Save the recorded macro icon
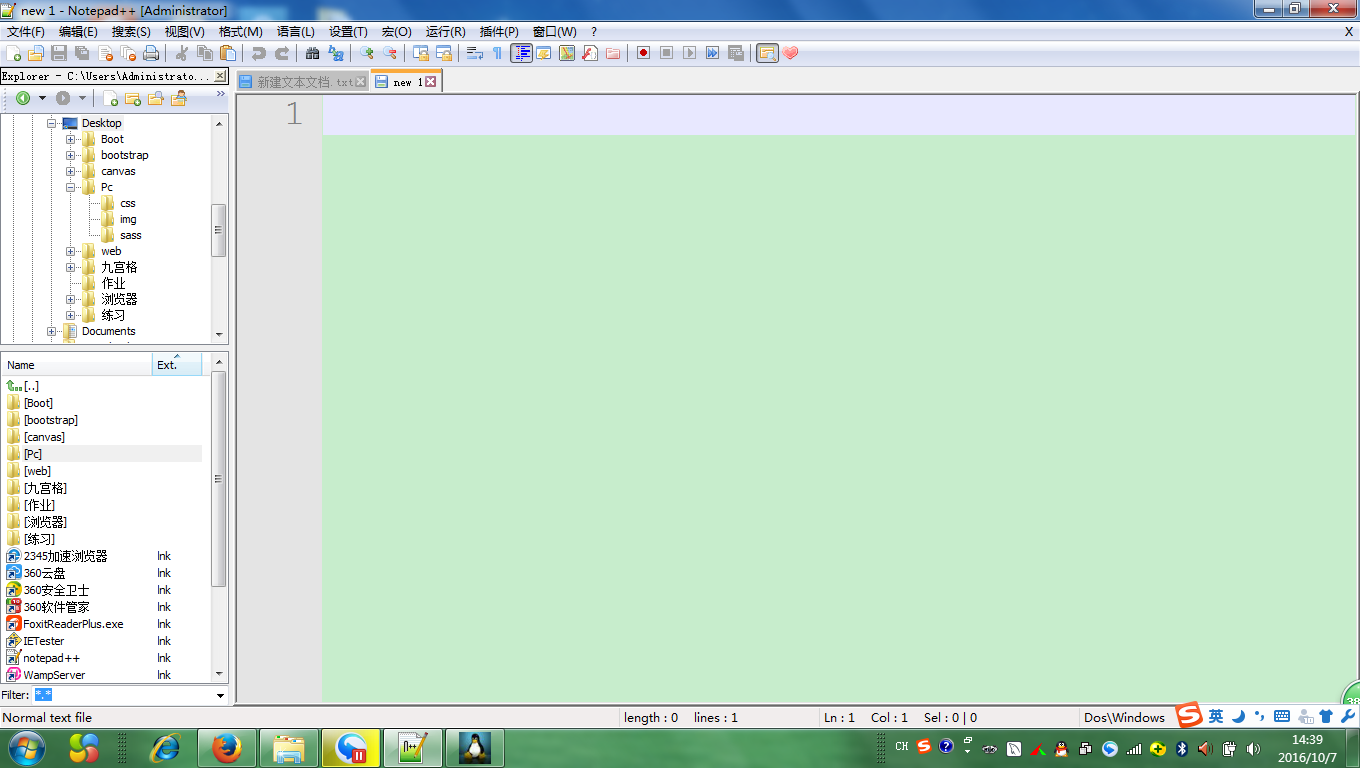 pos(736,53)
